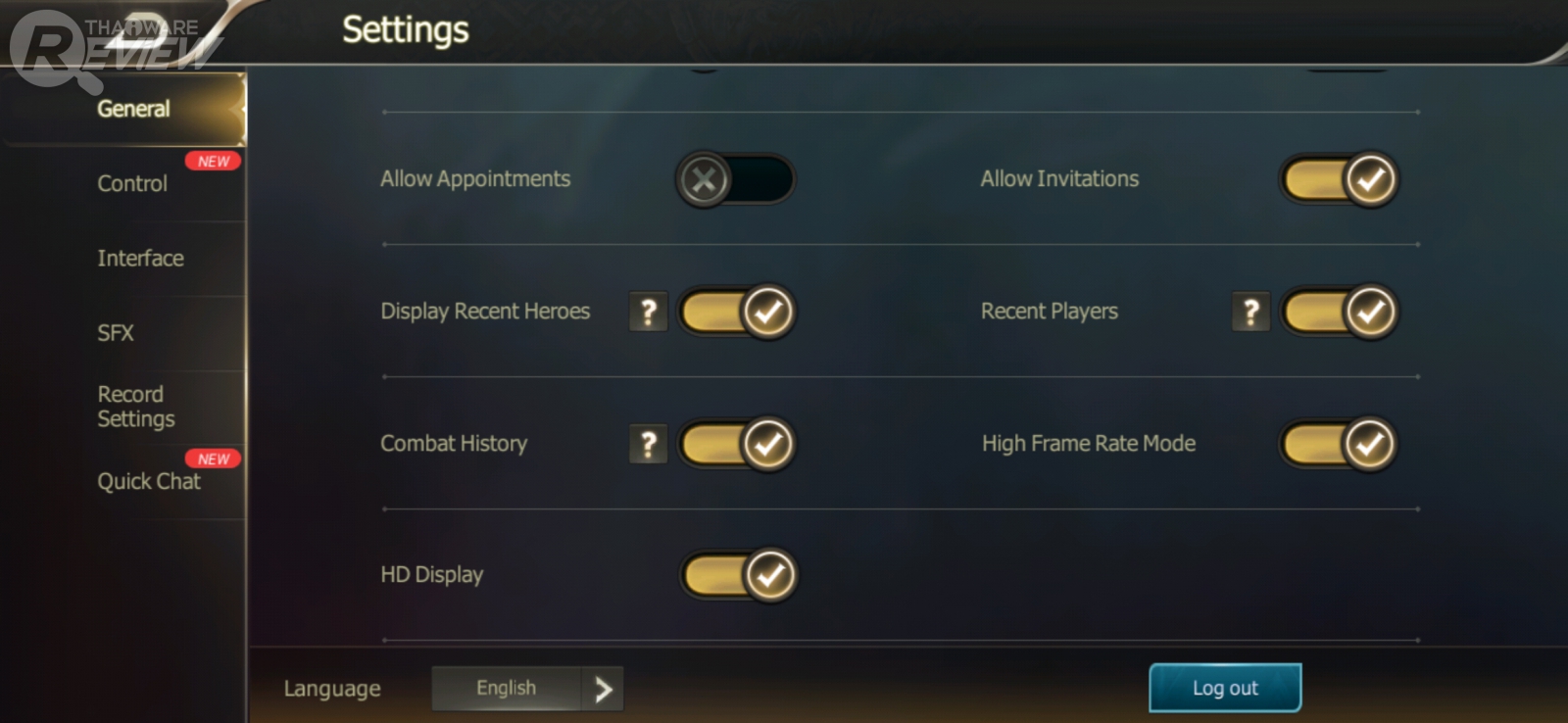Enable the Allow Appointments switch
Screen dimensions: 1568x723
point(735,179)
